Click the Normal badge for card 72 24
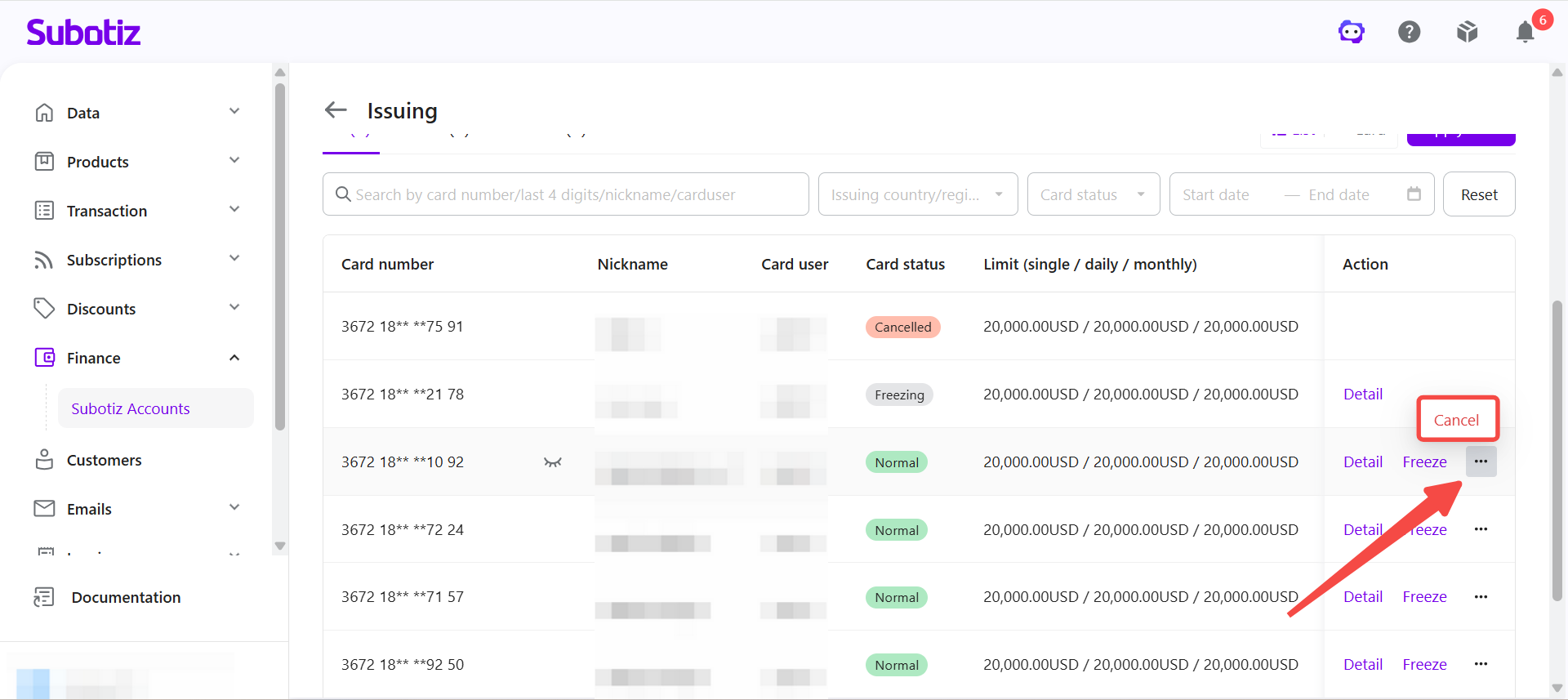The height and width of the screenshot is (700, 1568). pos(897,530)
